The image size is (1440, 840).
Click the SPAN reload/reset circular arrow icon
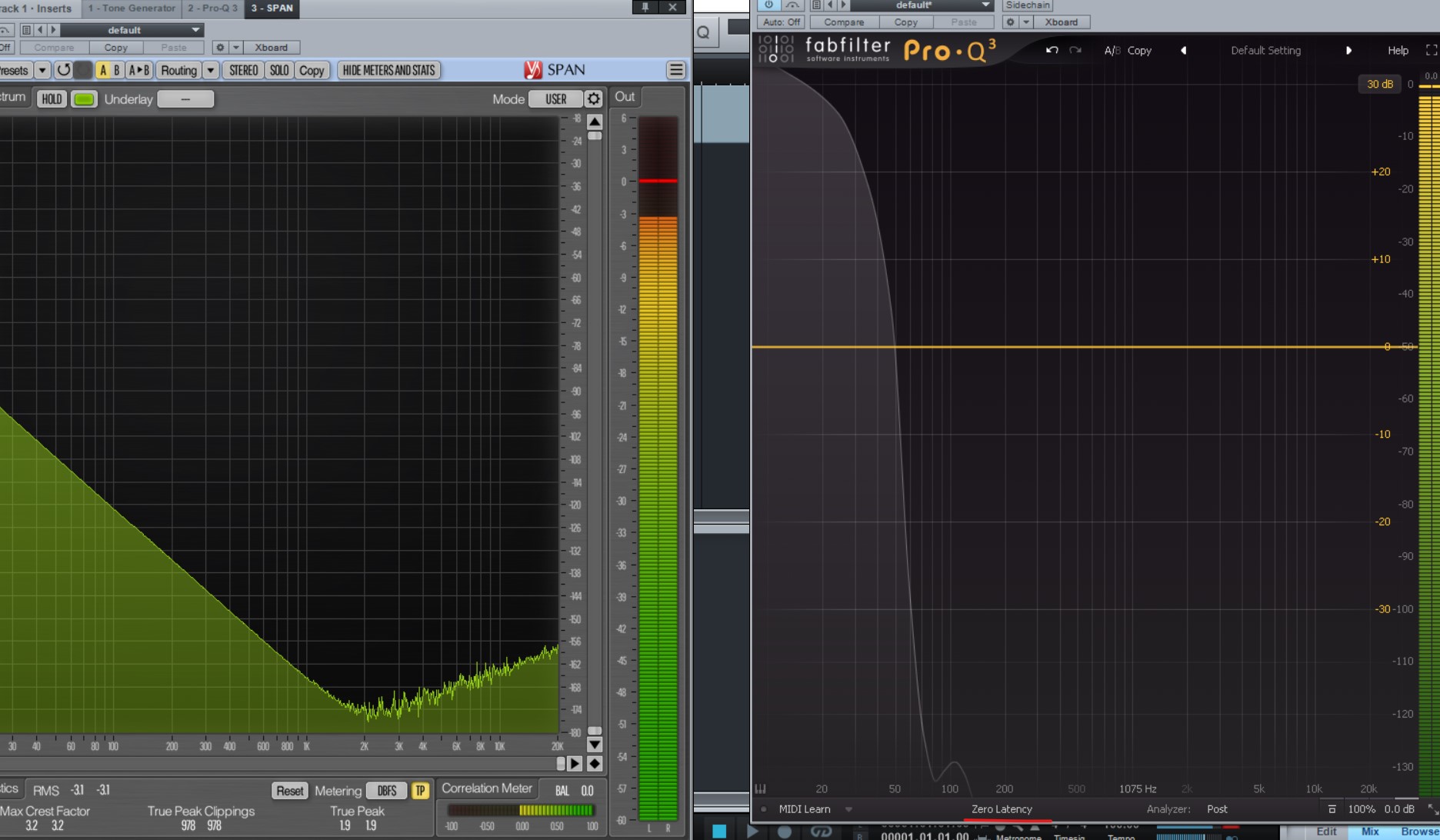click(x=63, y=70)
